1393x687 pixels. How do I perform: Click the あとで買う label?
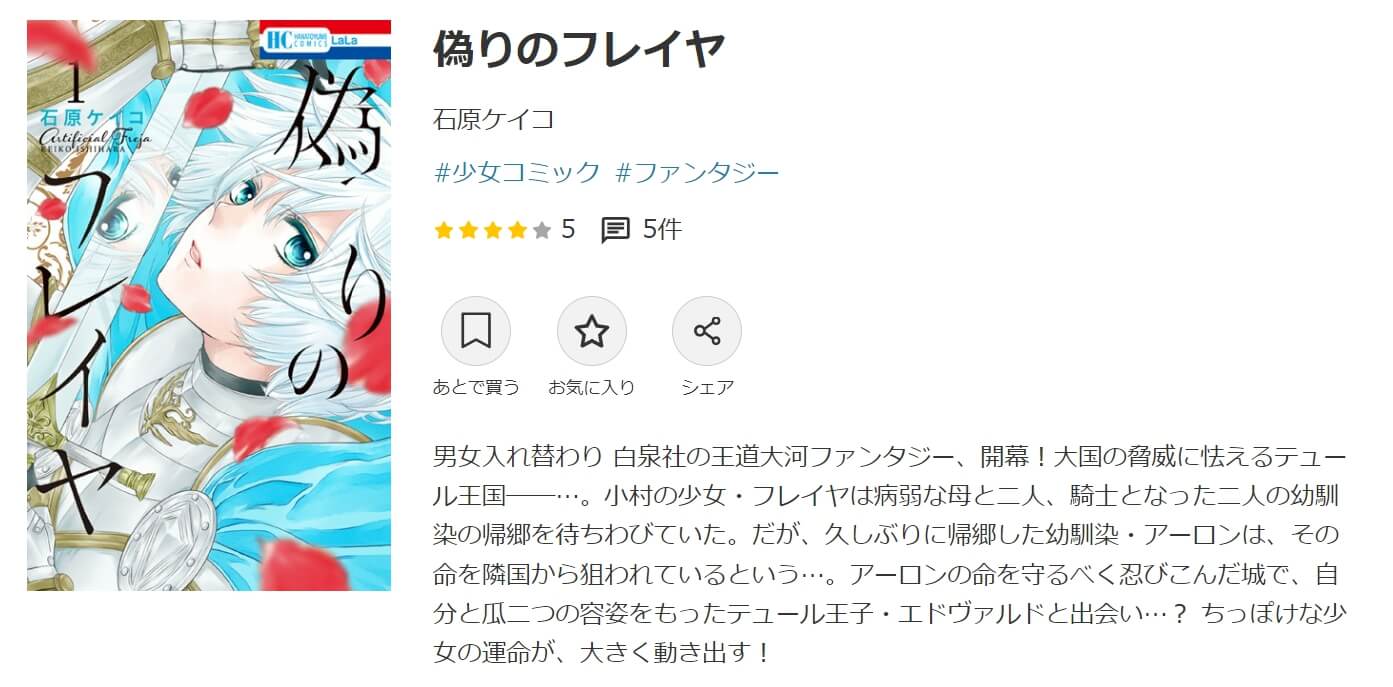[x=476, y=388]
